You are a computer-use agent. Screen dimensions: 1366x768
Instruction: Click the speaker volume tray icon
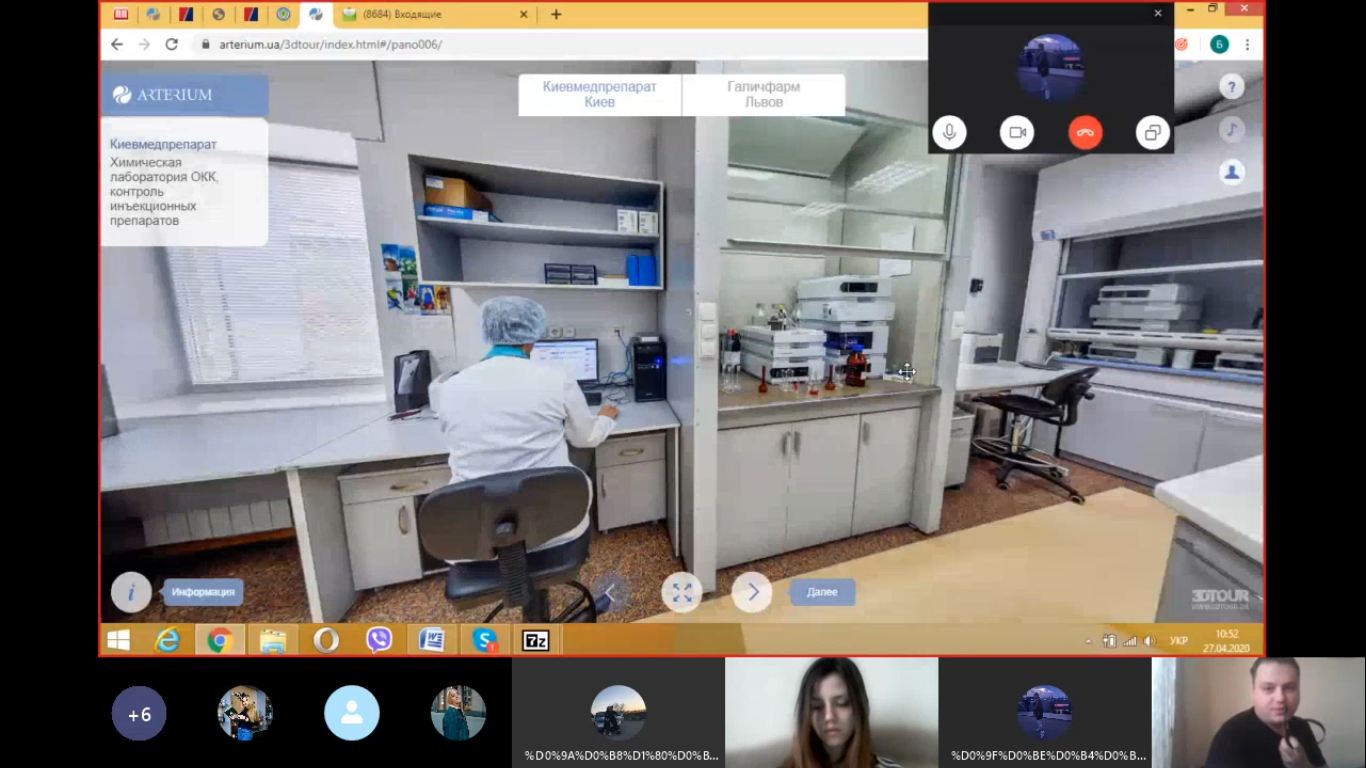1149,641
